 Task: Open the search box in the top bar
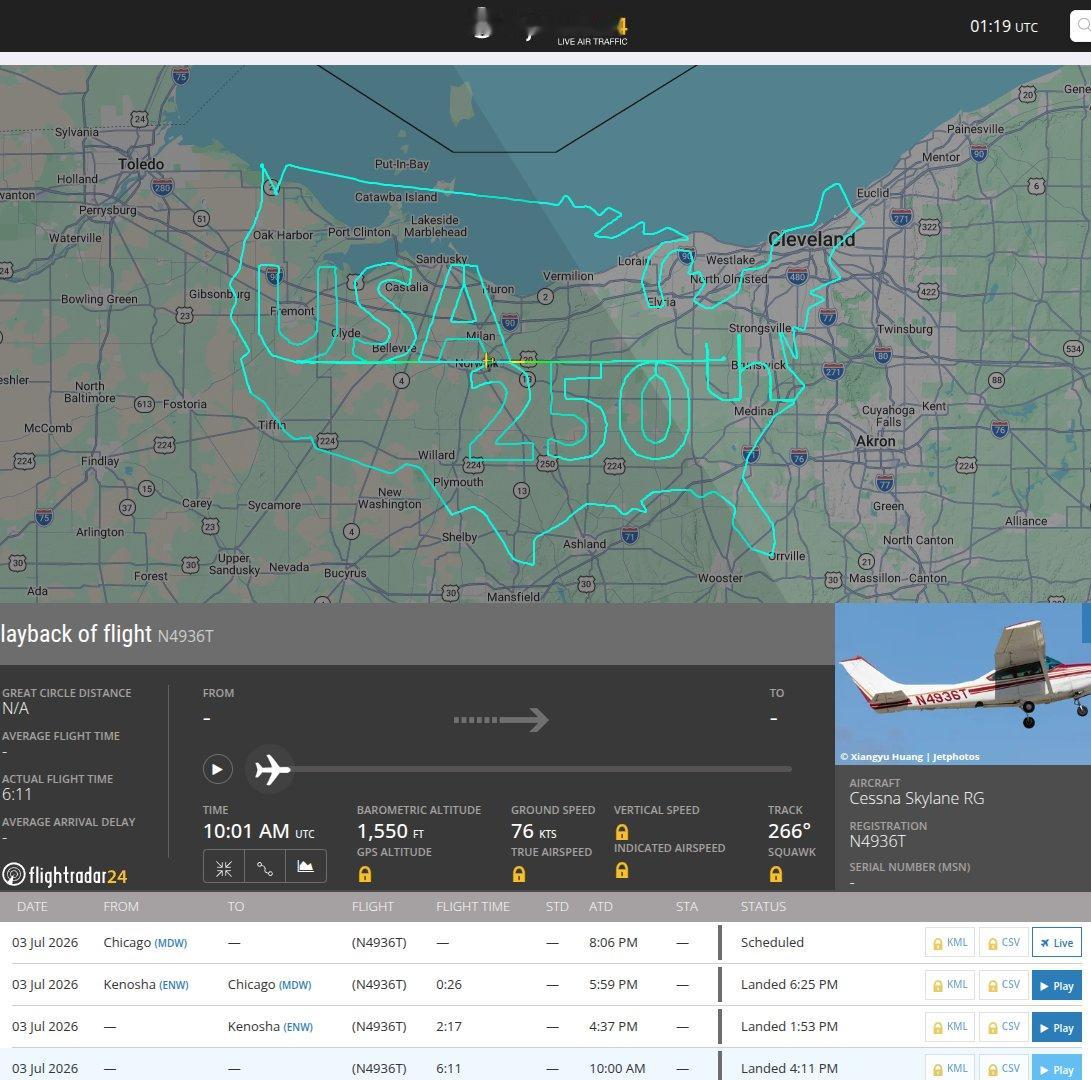coord(1080,26)
